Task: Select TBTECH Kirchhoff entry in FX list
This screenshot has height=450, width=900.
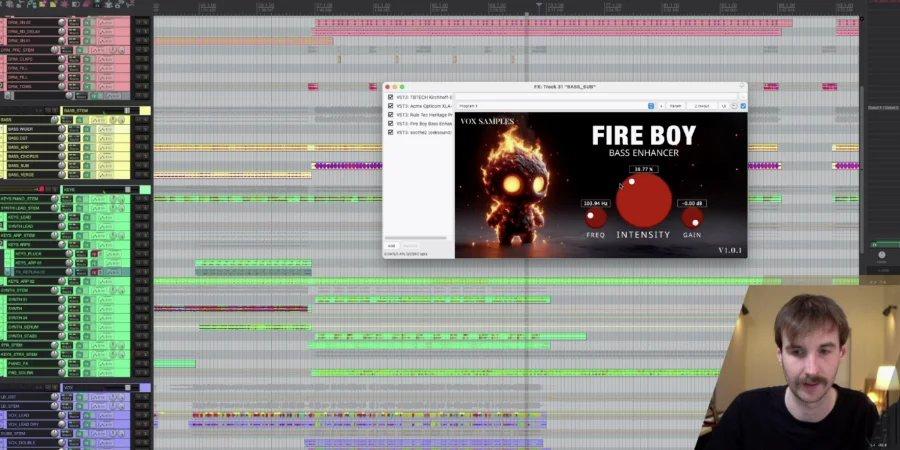Action: point(424,97)
